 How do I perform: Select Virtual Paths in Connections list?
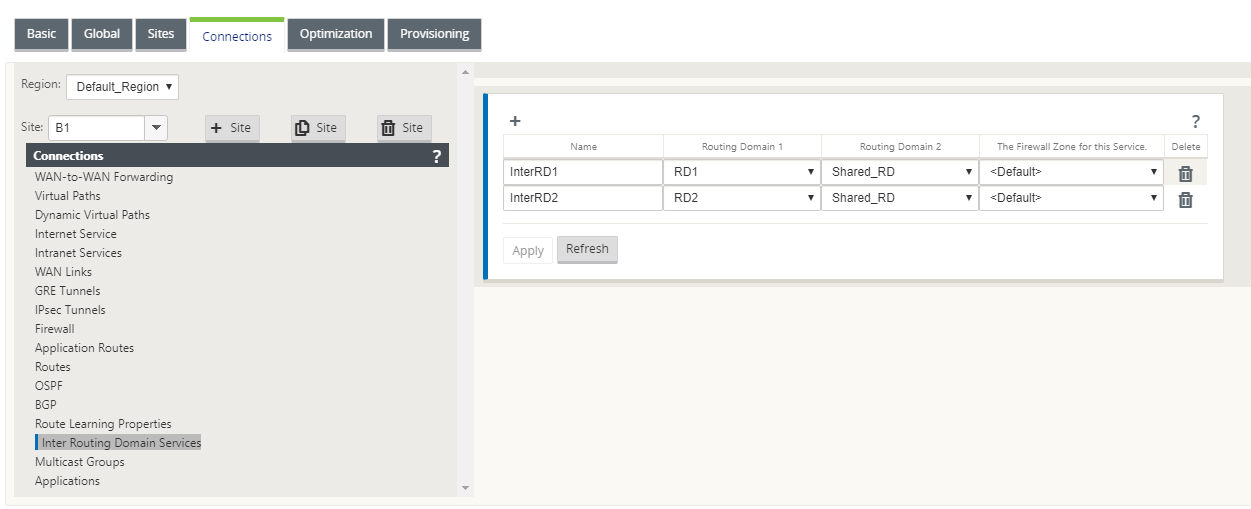tap(68, 196)
